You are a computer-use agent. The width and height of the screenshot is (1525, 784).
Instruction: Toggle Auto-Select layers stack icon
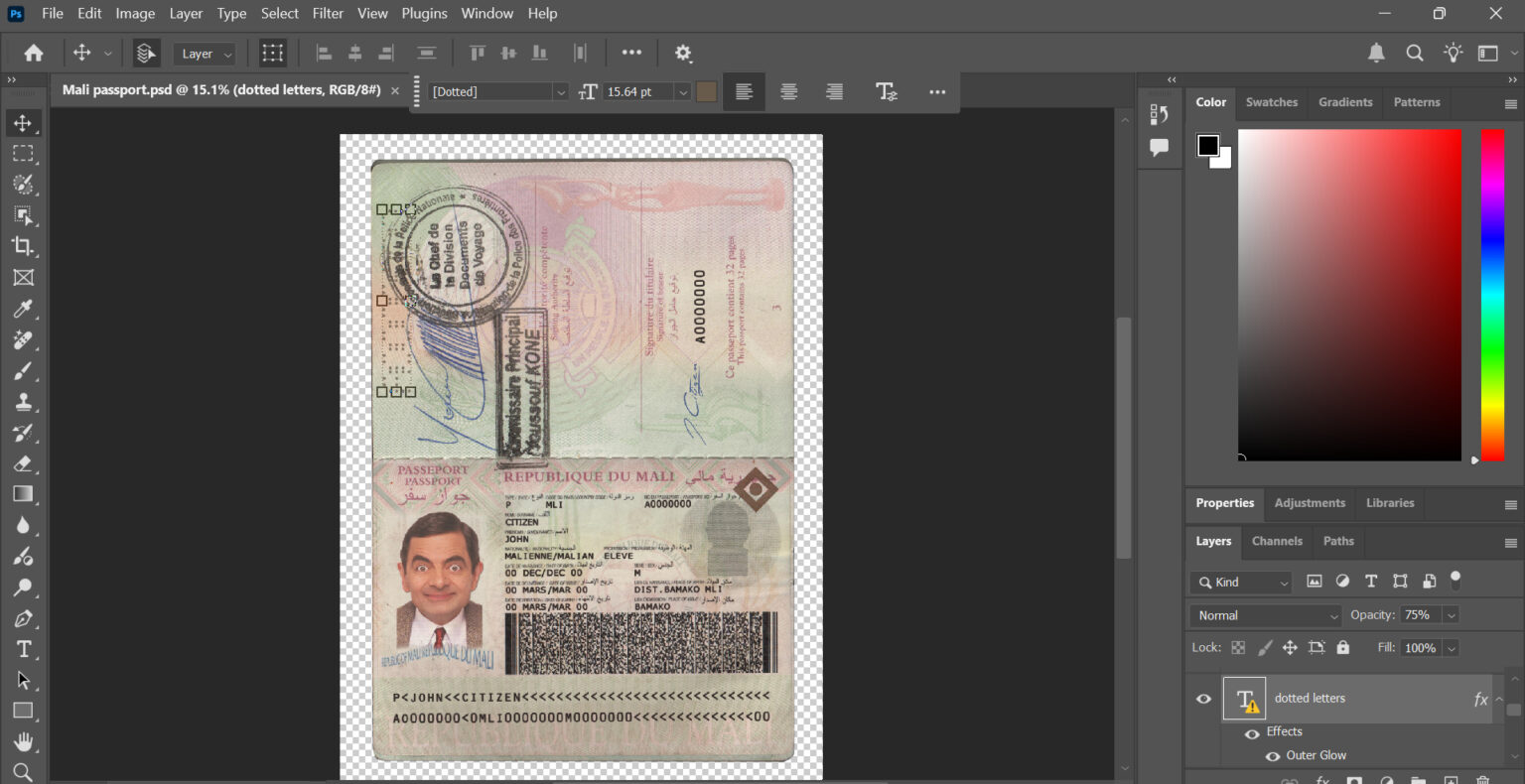point(146,54)
